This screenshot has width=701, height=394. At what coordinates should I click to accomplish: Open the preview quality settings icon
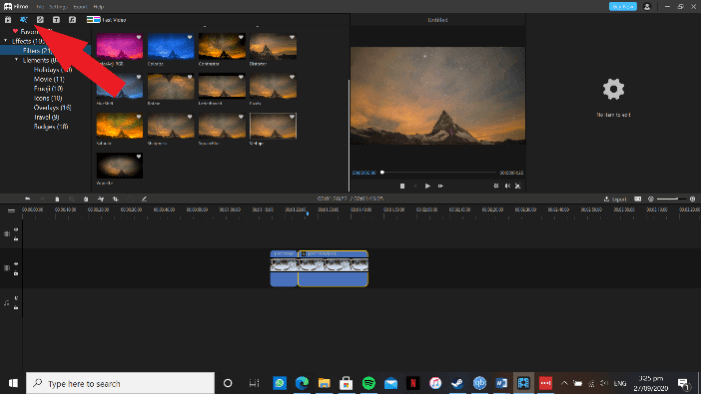496,186
